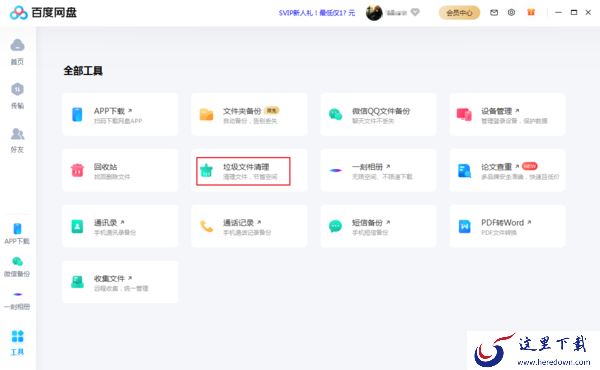The width and height of the screenshot is (600, 370).
Task: Open the 一刻相册 tool card
Action: pos(378,170)
